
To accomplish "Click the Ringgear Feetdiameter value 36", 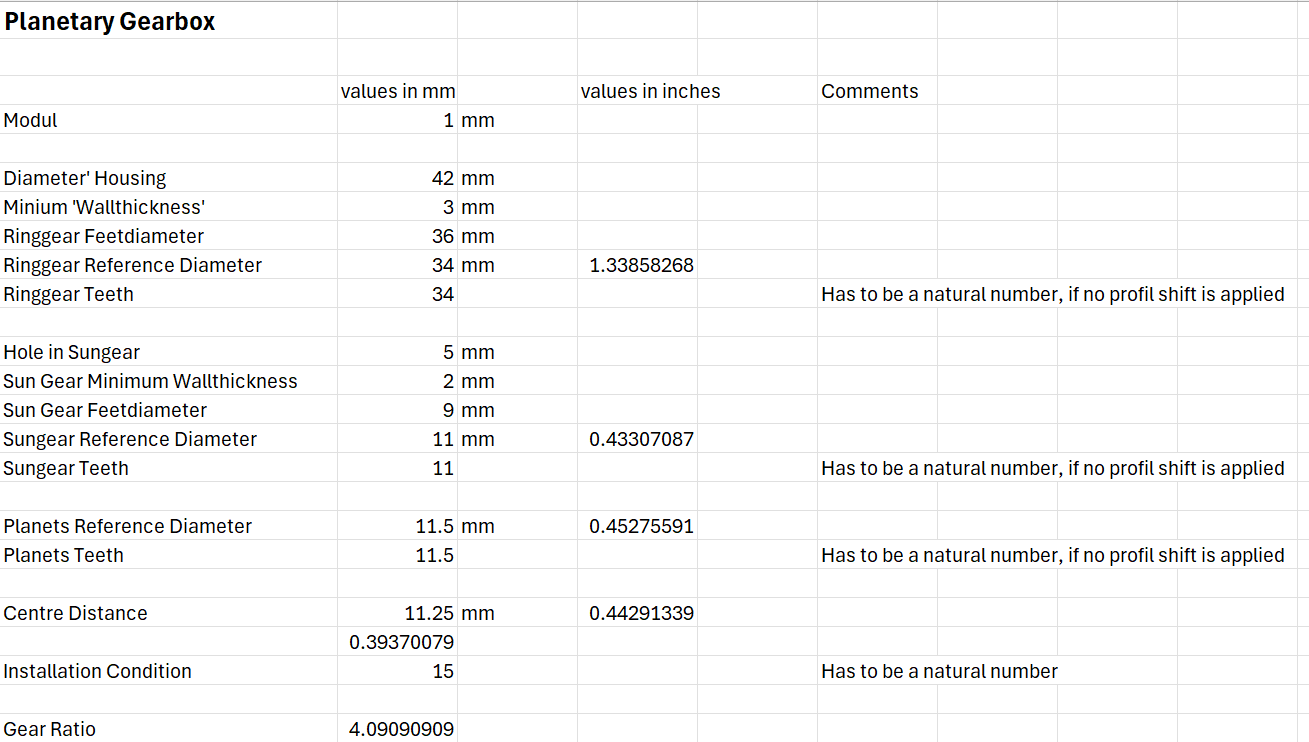I will coord(397,236).
